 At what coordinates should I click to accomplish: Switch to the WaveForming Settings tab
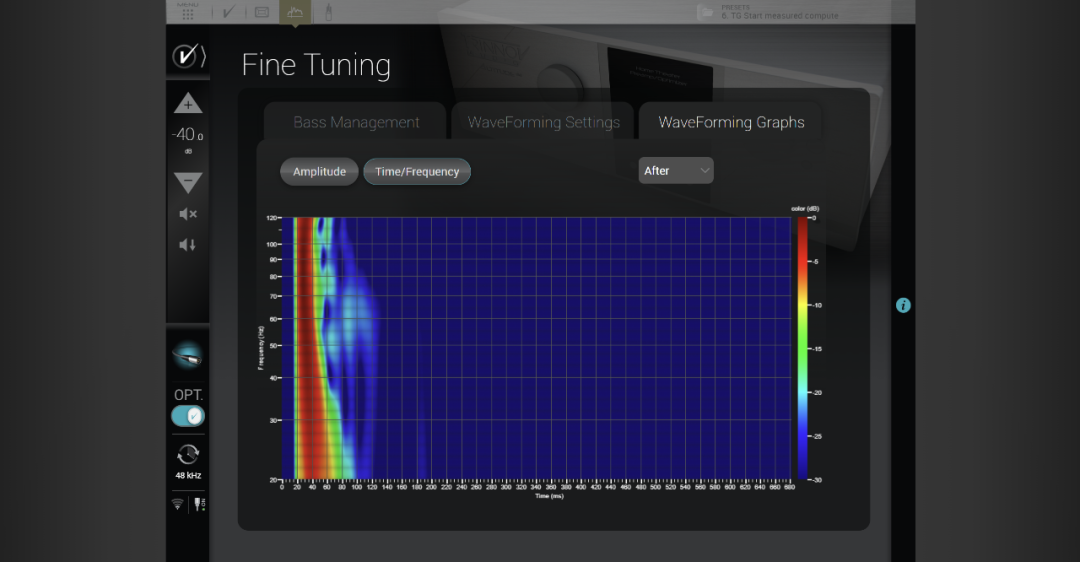click(x=543, y=122)
